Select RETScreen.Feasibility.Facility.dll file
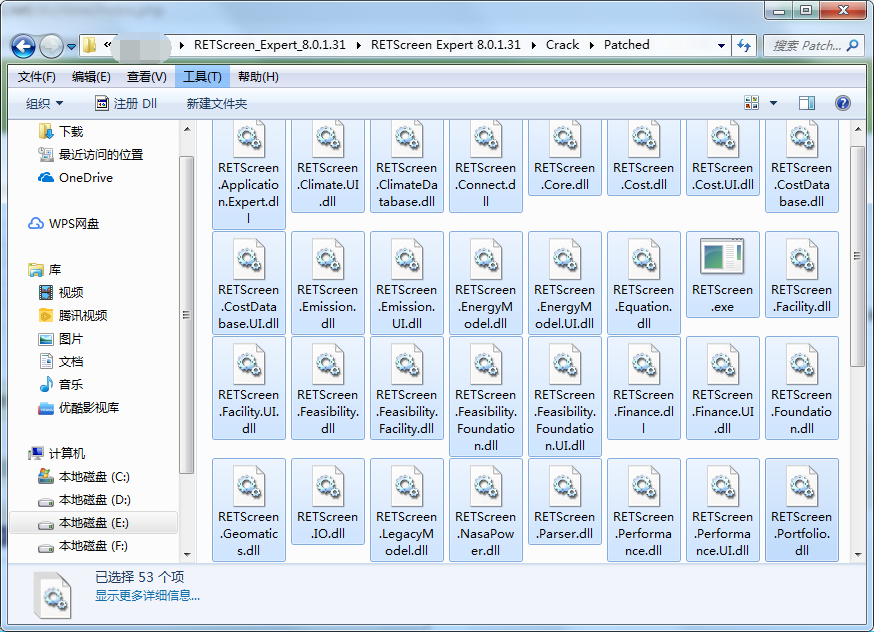This screenshot has height=632, width=874. (x=407, y=387)
